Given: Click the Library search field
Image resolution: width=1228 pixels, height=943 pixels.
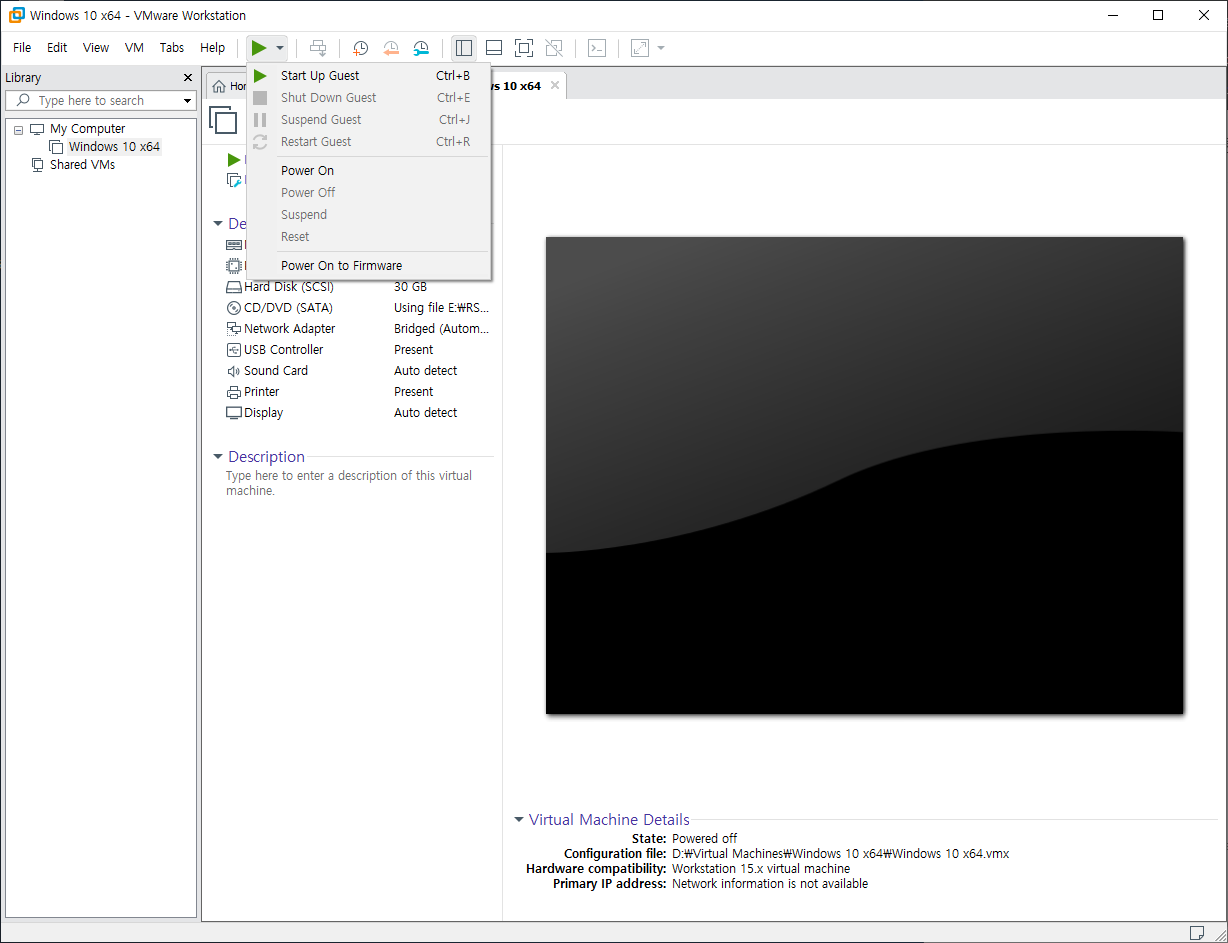Looking at the screenshot, I should (x=100, y=101).
